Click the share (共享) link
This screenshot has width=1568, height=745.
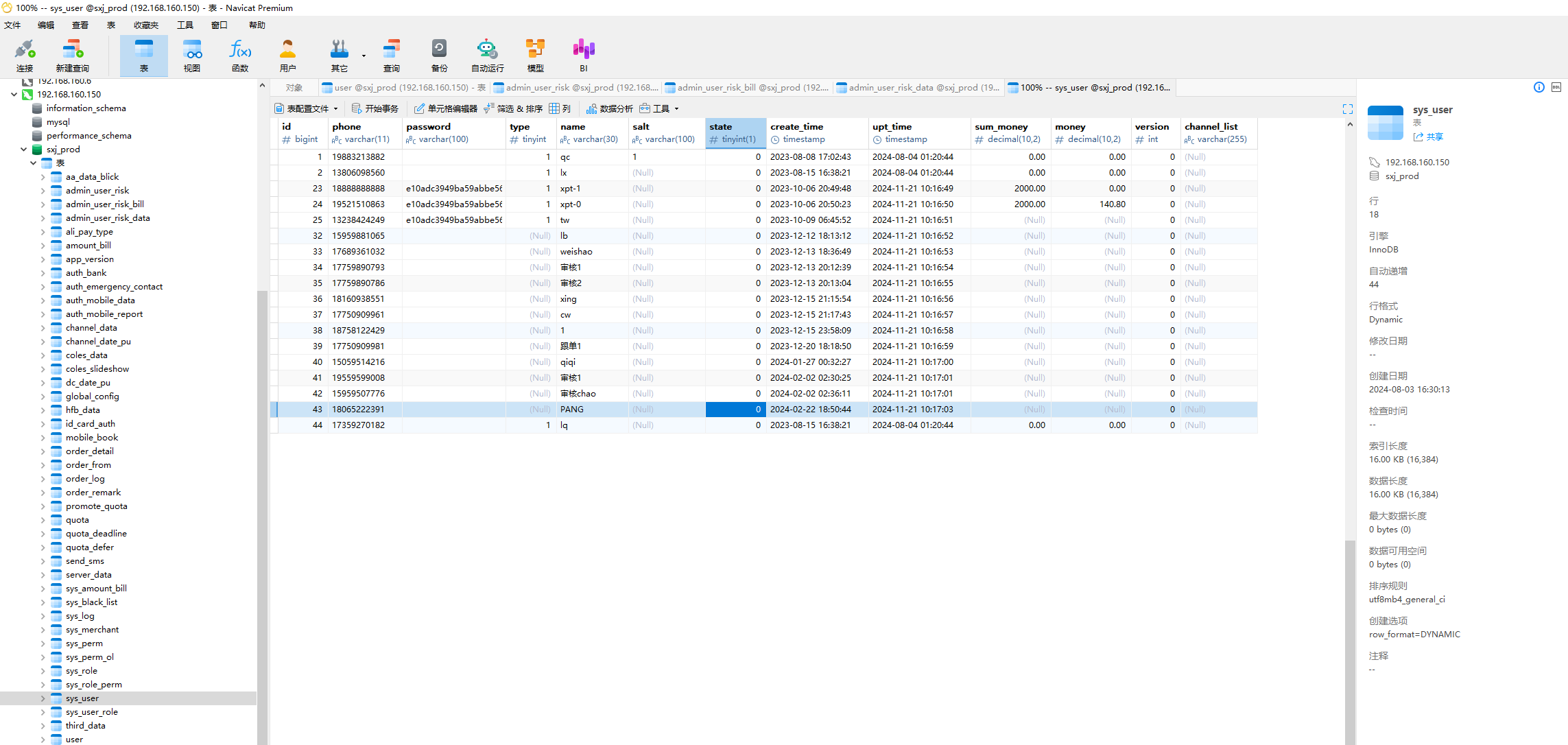point(1429,137)
